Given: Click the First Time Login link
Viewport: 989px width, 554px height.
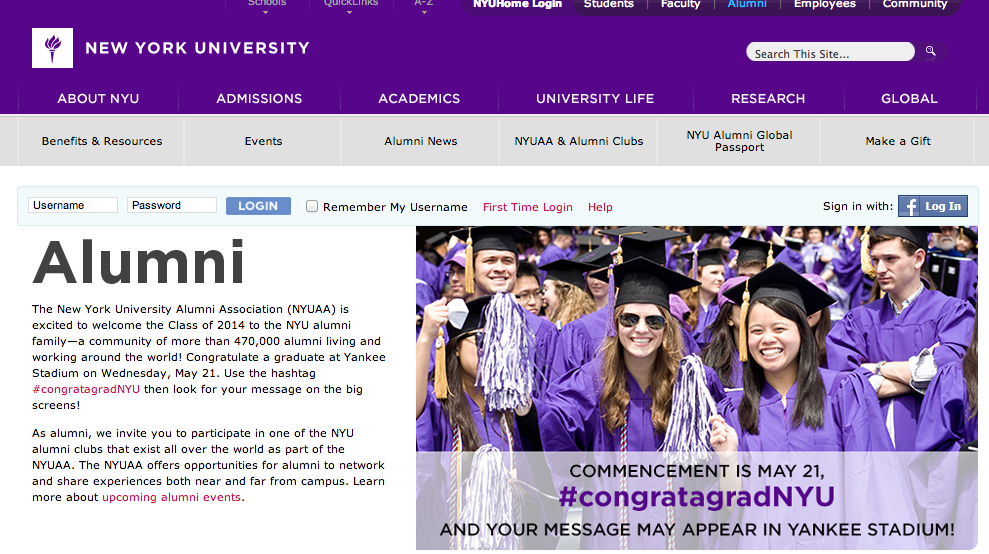Looking at the screenshot, I should (527, 207).
